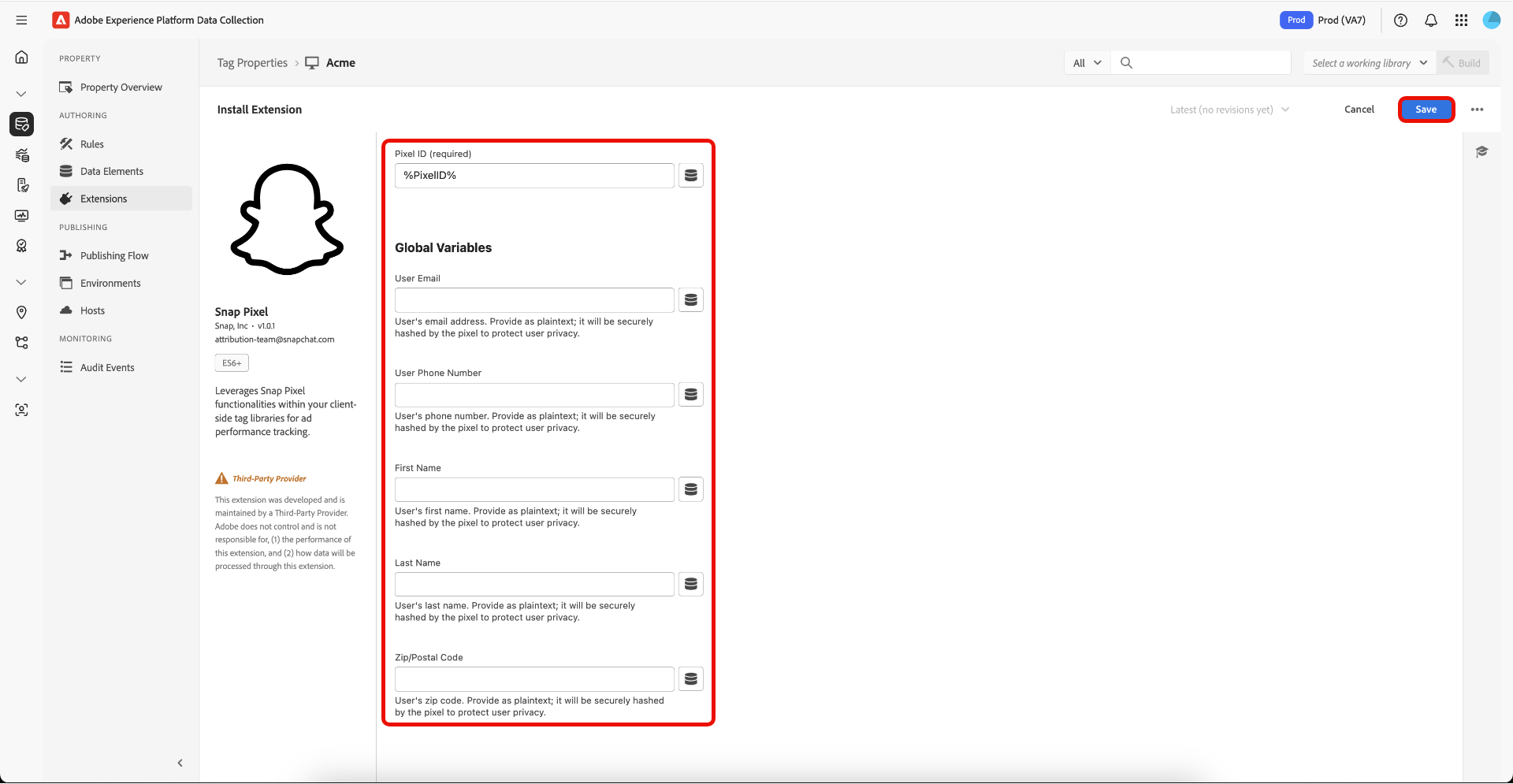Screen dimensions: 1513x784
Task: Go to Home in the left rail
Action: [x=22, y=58]
